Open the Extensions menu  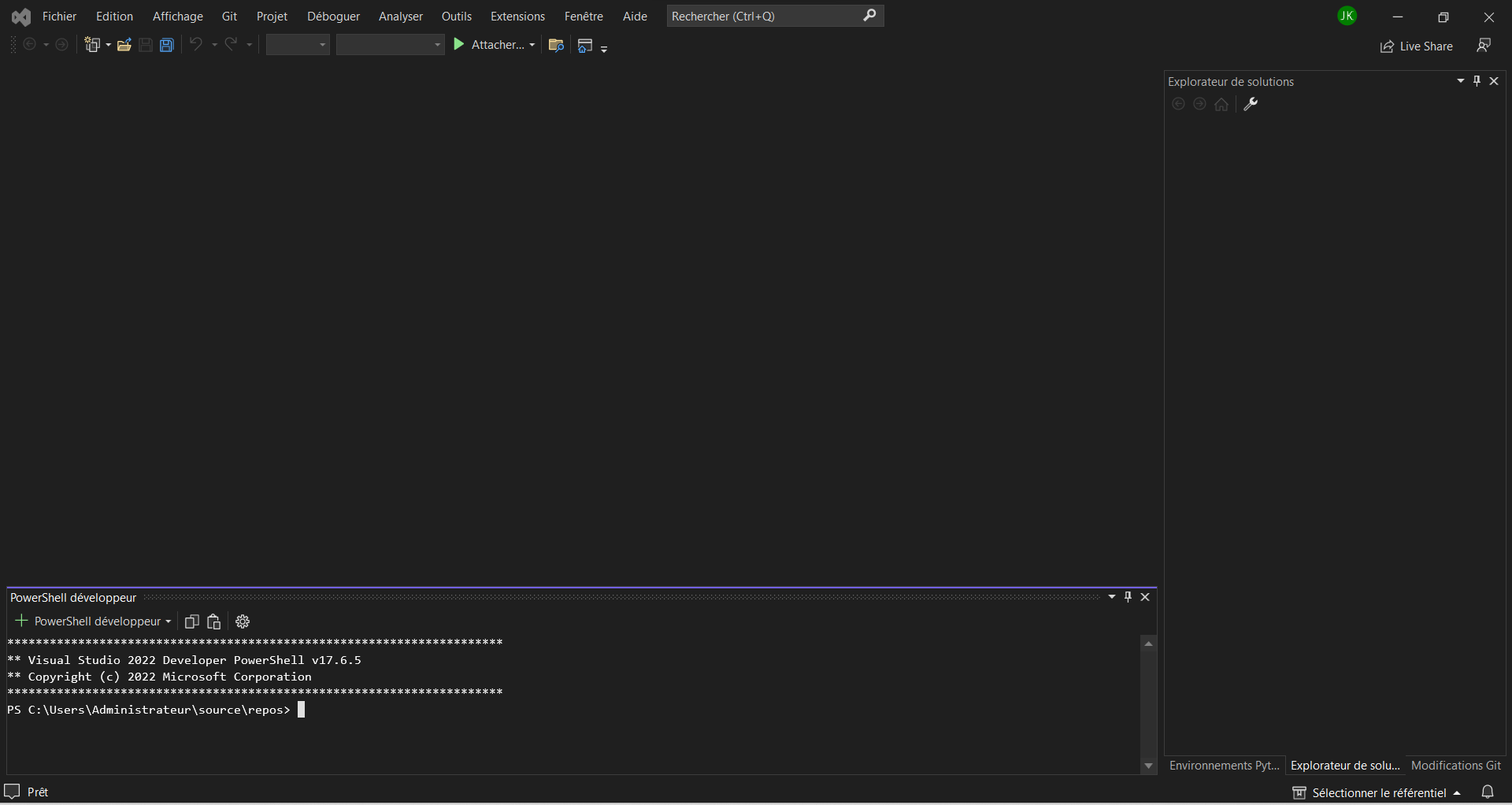[x=517, y=17]
